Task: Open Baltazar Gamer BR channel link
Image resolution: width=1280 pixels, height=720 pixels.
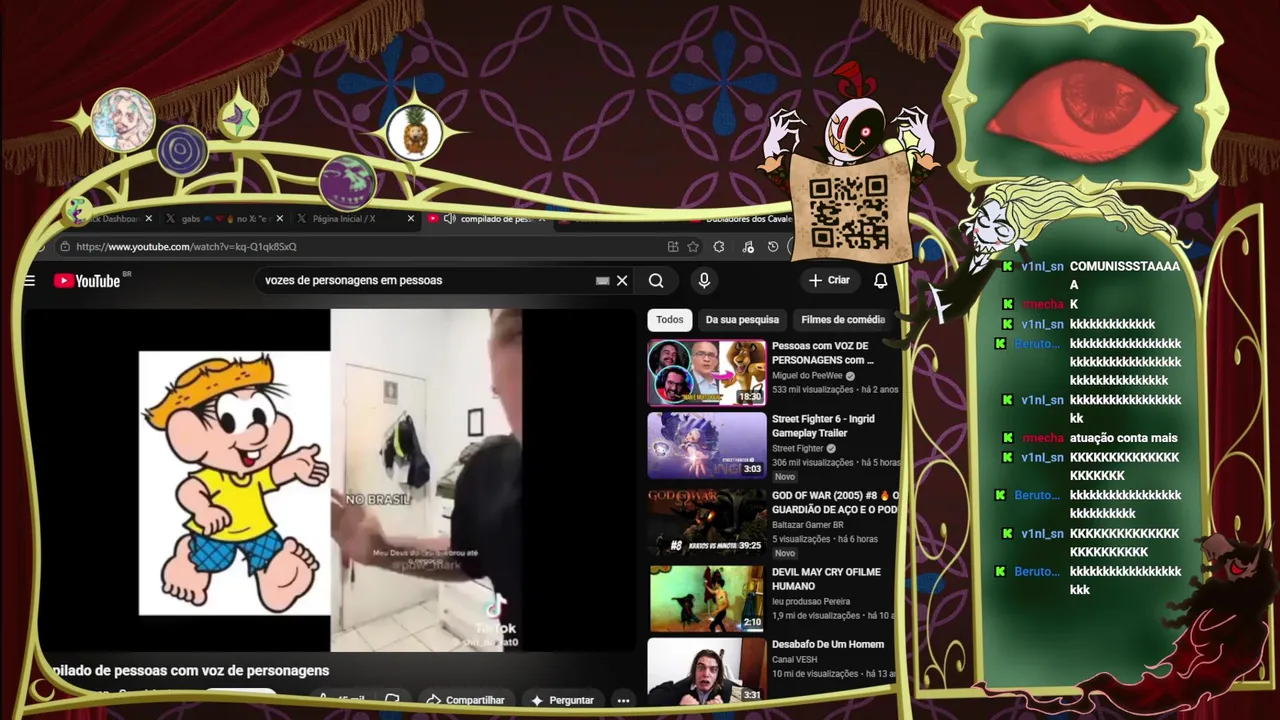Action: pyautogui.click(x=808, y=525)
